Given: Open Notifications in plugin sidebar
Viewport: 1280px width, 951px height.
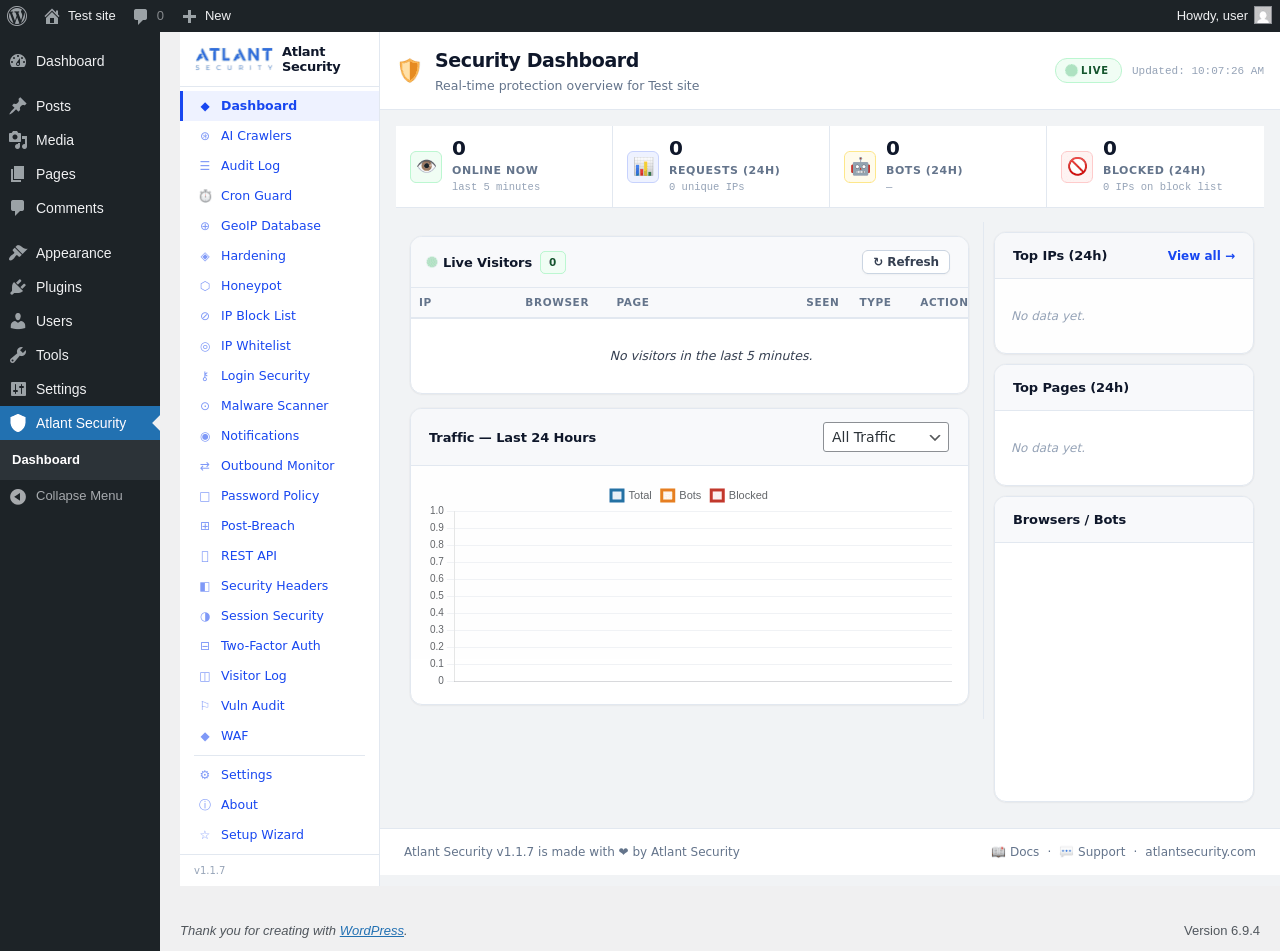Looking at the screenshot, I should point(279,436).
